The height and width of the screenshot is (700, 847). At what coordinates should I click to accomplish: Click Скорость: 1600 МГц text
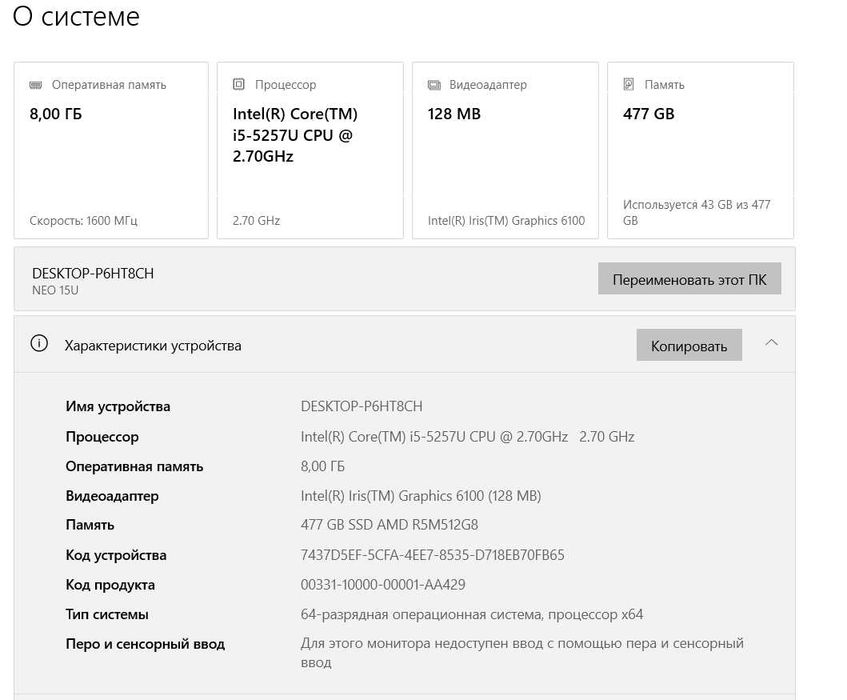[x=84, y=220]
